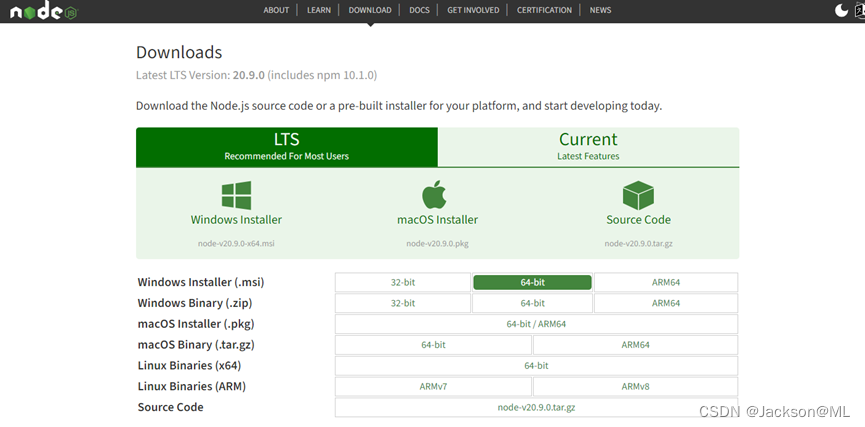The image size is (865, 427).
Task: Download Linux Binaries x64 64-bit
Action: pyautogui.click(x=536, y=366)
